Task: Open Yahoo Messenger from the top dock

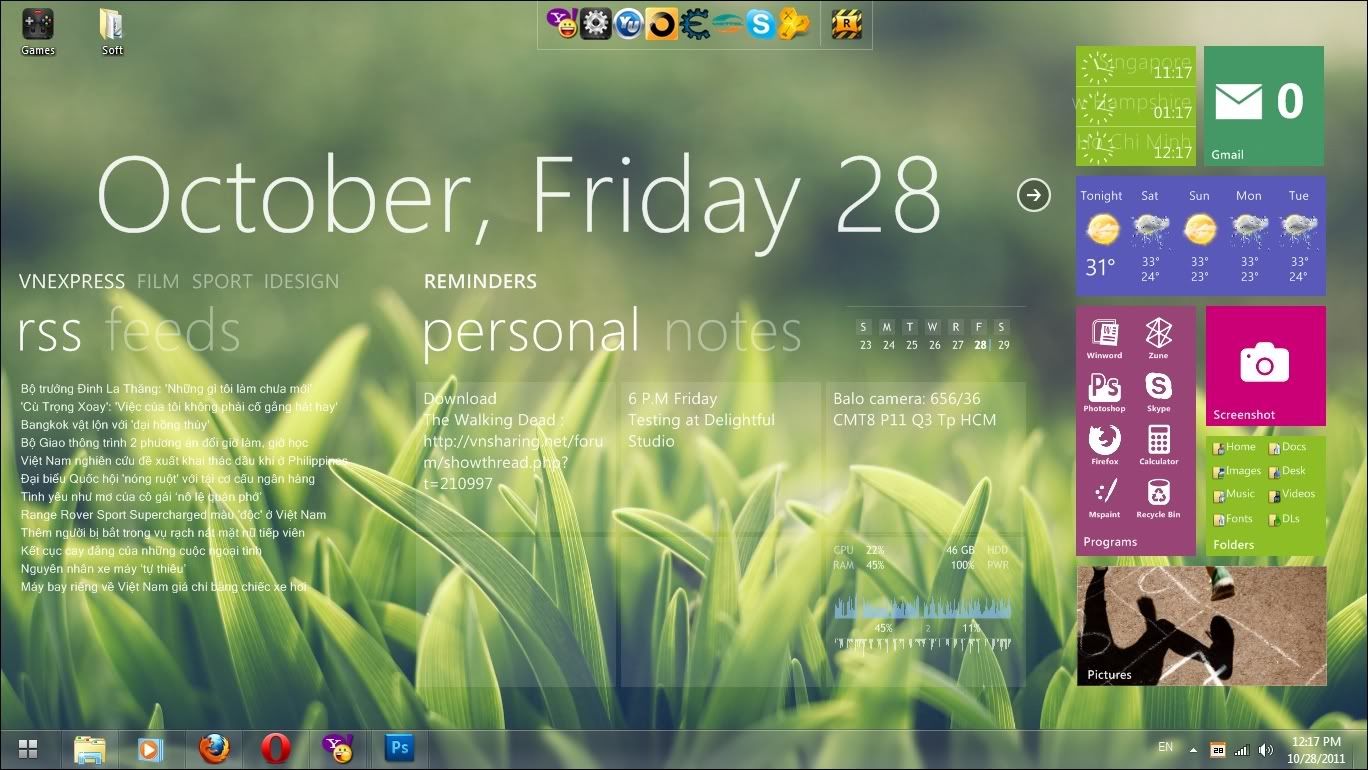Action: 562,23
